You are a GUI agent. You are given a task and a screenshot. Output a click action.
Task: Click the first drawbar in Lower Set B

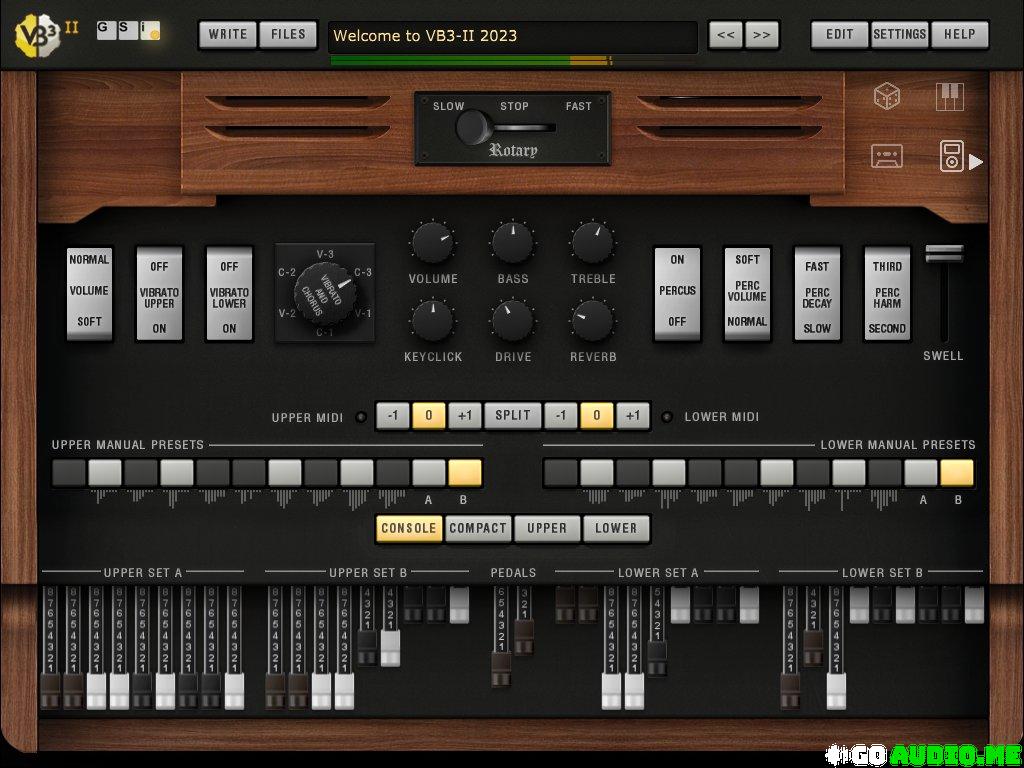coord(790,692)
